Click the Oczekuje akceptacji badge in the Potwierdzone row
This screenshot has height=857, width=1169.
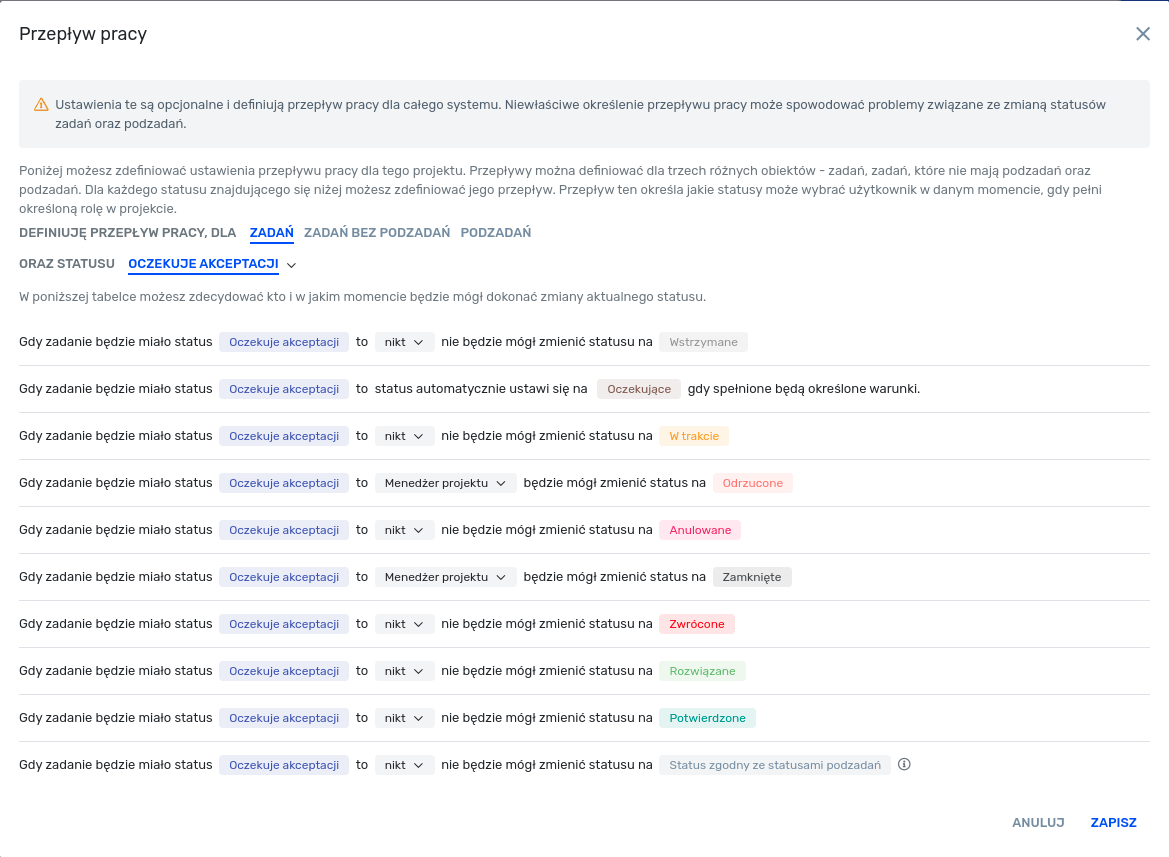point(284,718)
